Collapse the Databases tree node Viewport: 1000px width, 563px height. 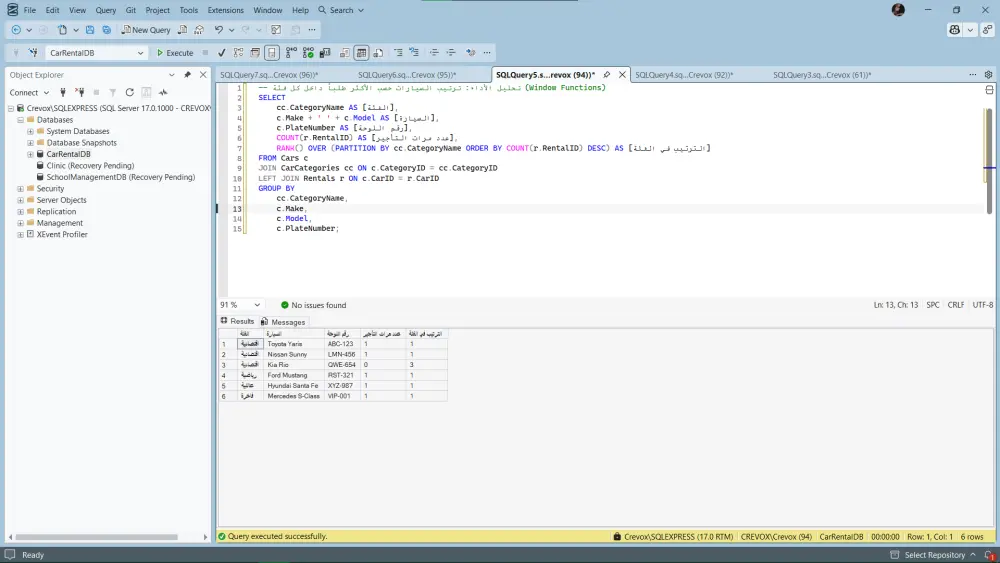click(20, 120)
